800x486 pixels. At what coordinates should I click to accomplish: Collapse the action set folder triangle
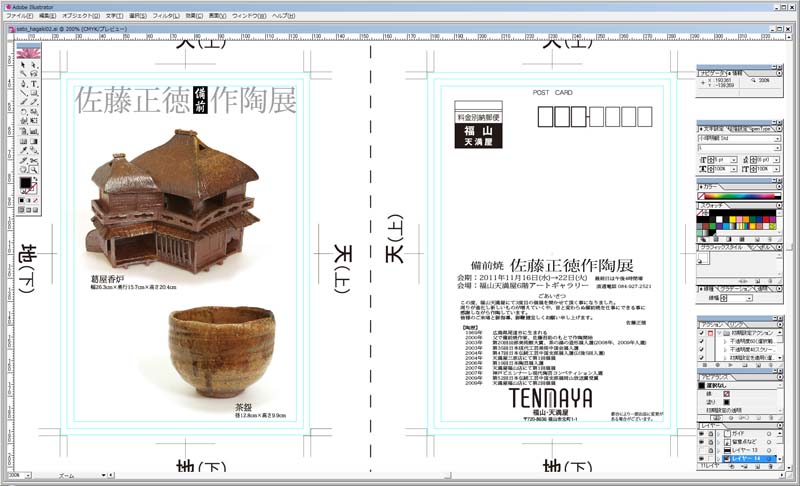pyautogui.click(x=718, y=333)
